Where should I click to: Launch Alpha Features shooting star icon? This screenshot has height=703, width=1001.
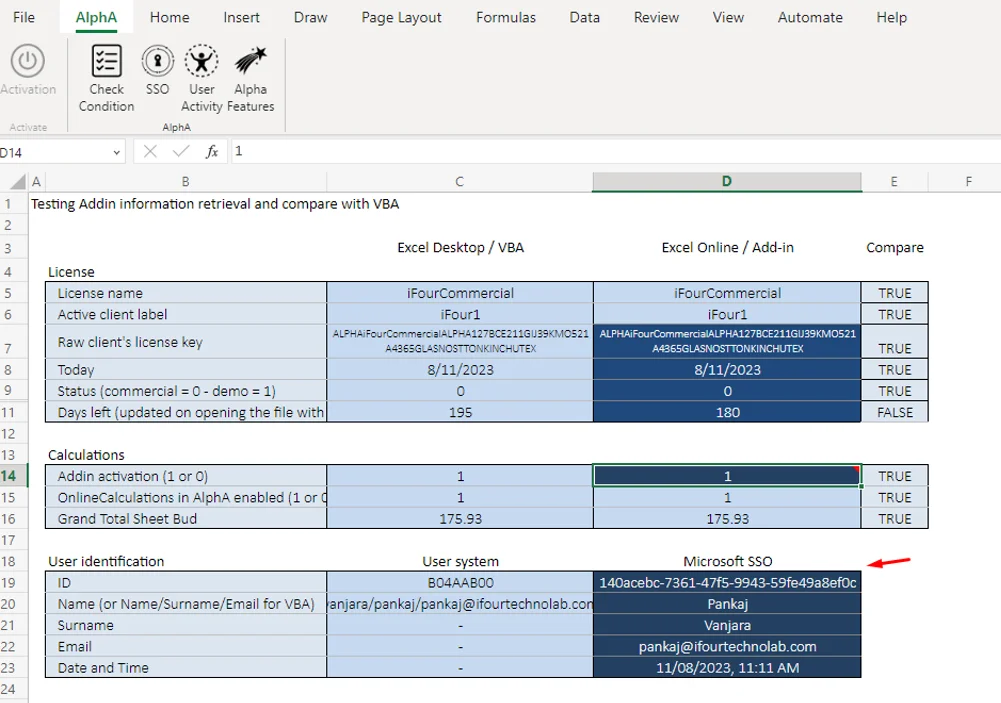click(x=250, y=79)
